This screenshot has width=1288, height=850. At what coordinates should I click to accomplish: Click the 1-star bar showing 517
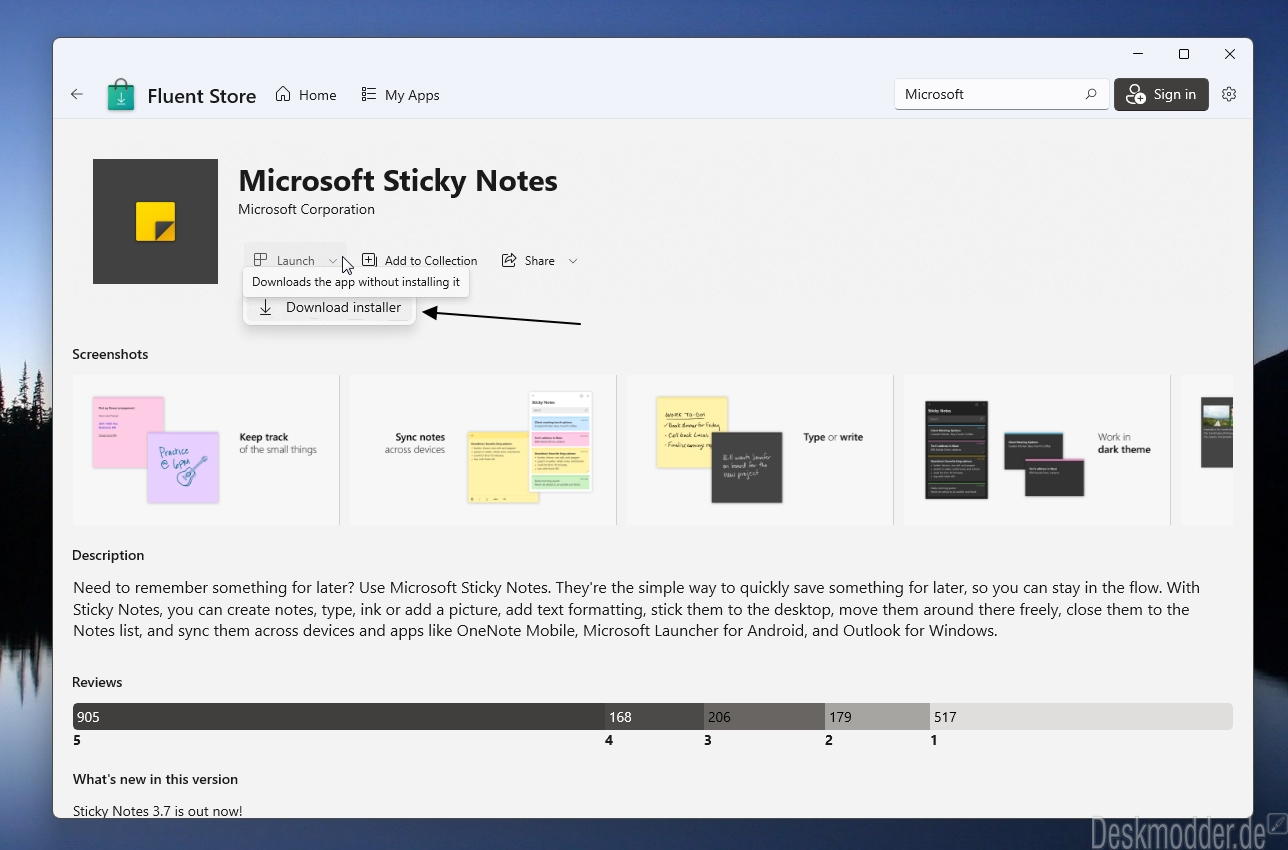click(1081, 716)
